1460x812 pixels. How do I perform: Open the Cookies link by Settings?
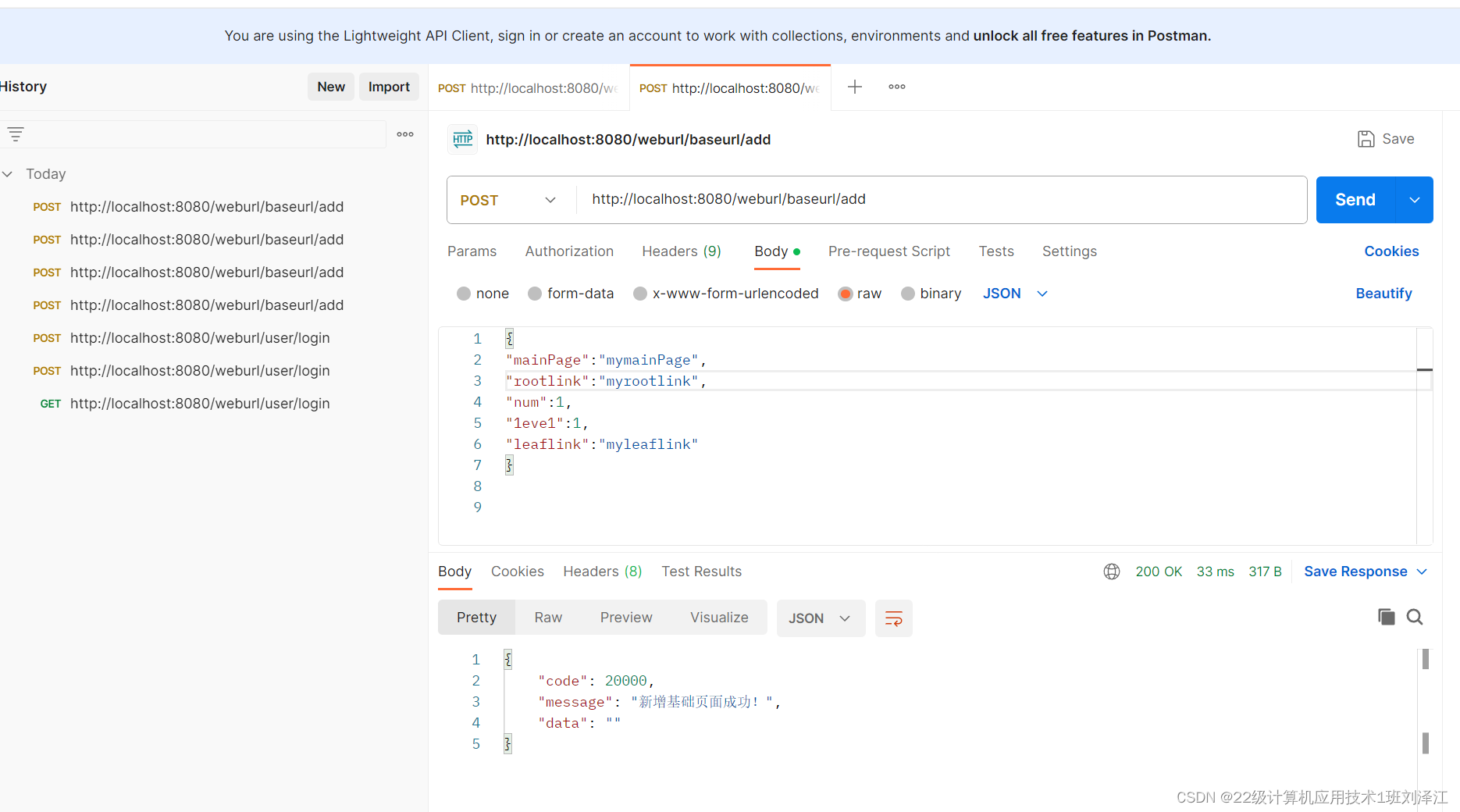pyautogui.click(x=1391, y=251)
